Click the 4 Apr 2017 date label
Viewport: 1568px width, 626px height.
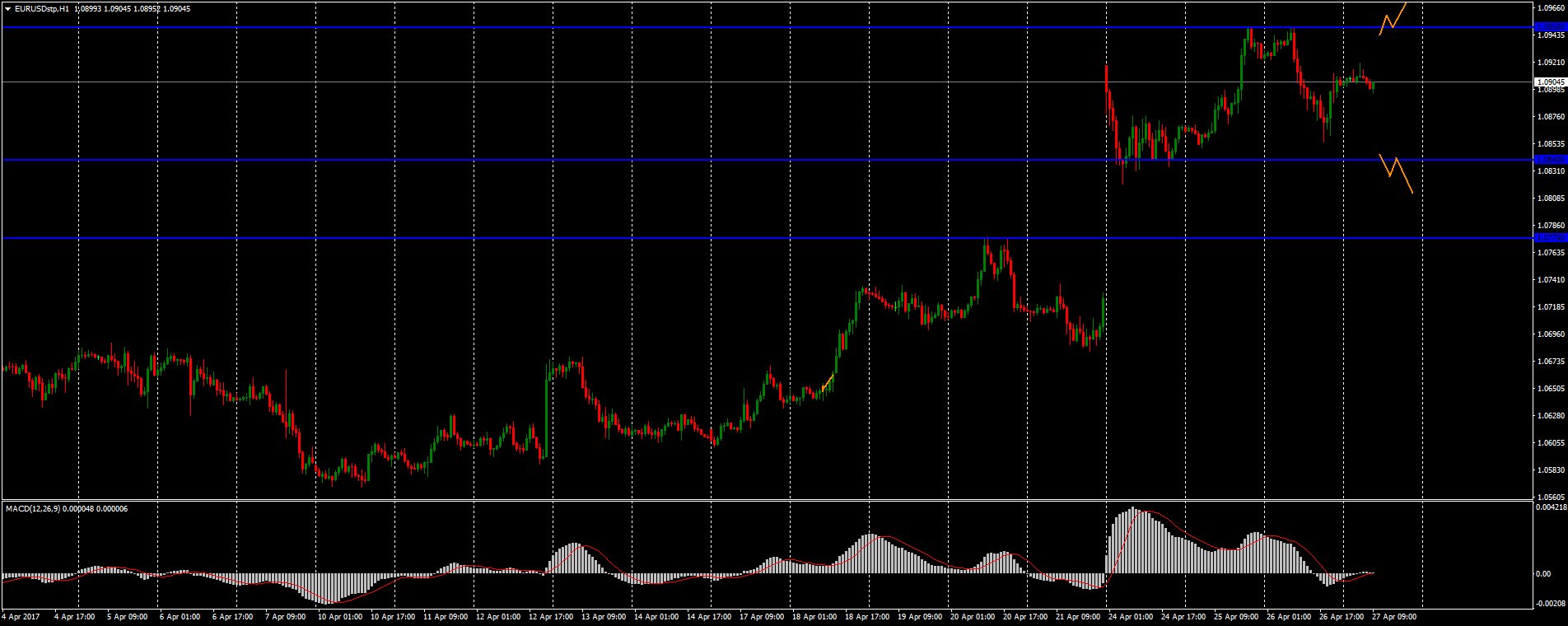point(21,616)
